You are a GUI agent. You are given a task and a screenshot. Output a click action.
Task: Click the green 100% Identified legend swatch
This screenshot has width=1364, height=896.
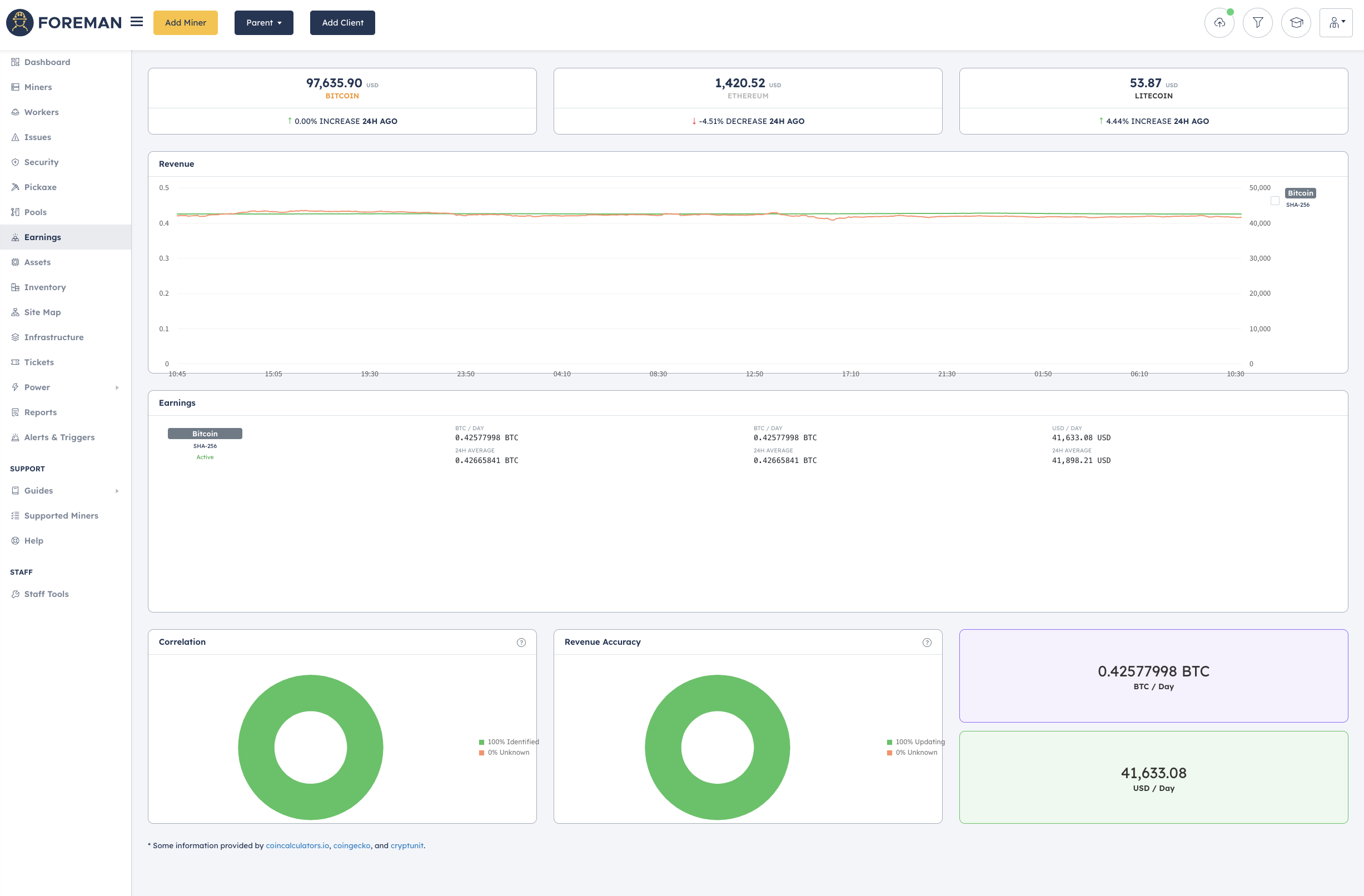point(481,743)
